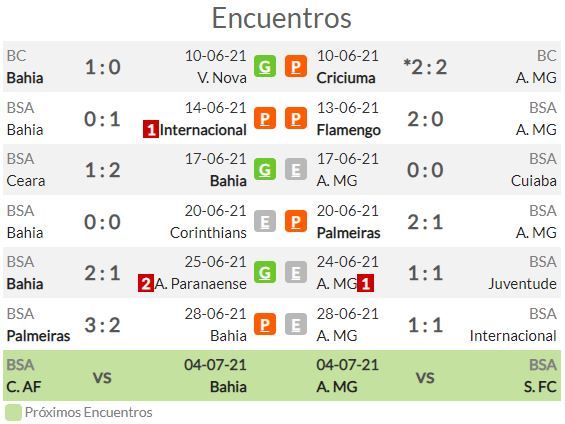Image resolution: width=565 pixels, height=424 pixels.
Task: Click the orange P badge beside Criciuma
Action: coord(296,66)
